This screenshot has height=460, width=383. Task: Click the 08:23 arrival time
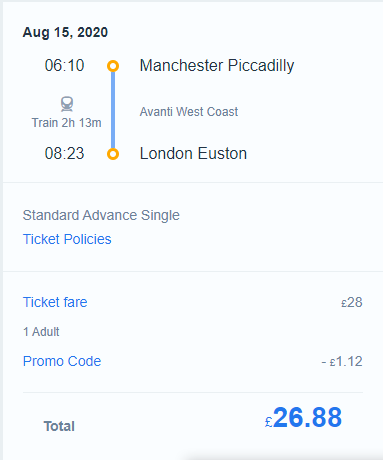(64, 154)
